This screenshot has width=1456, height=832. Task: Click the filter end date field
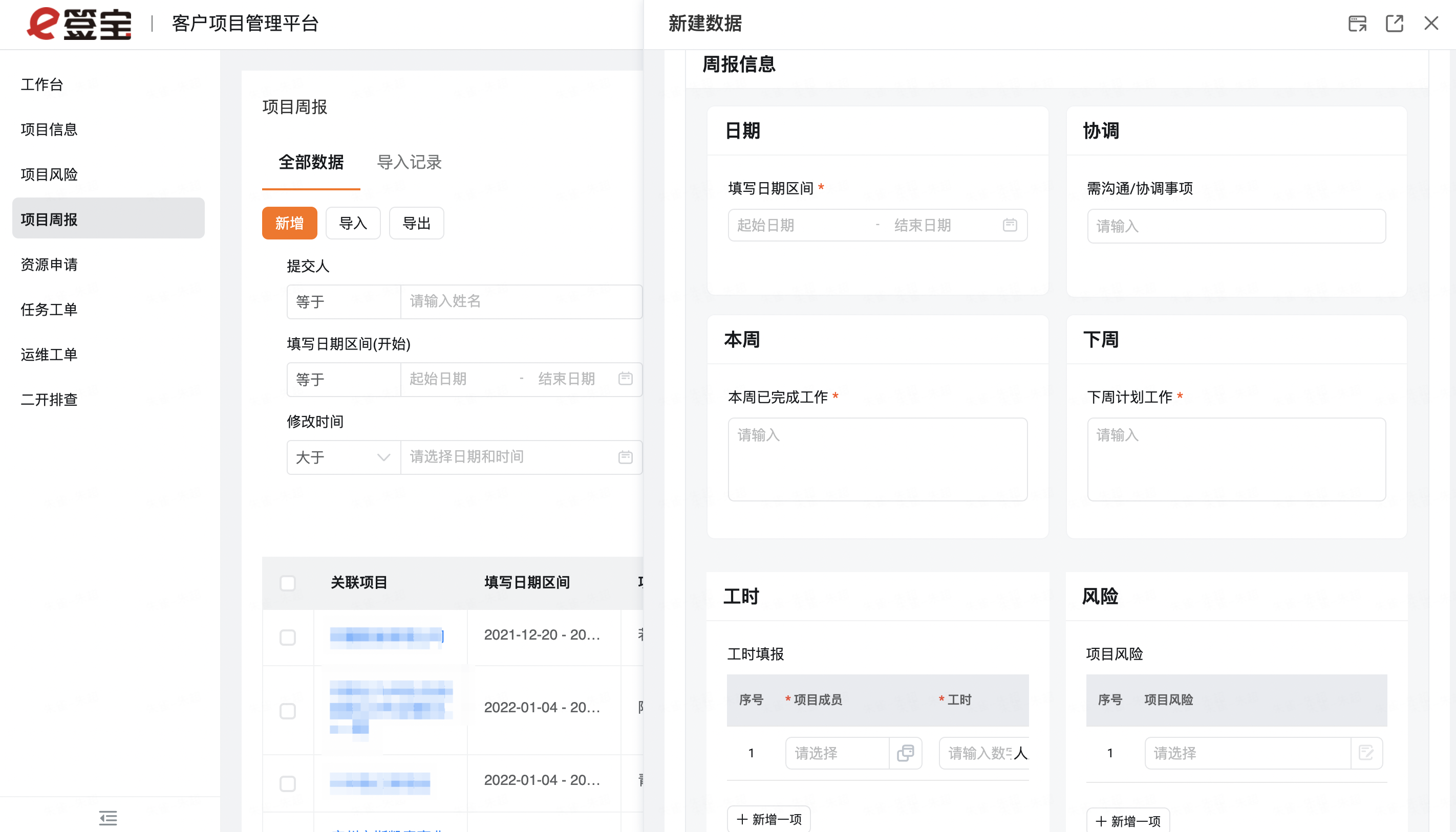coord(572,379)
